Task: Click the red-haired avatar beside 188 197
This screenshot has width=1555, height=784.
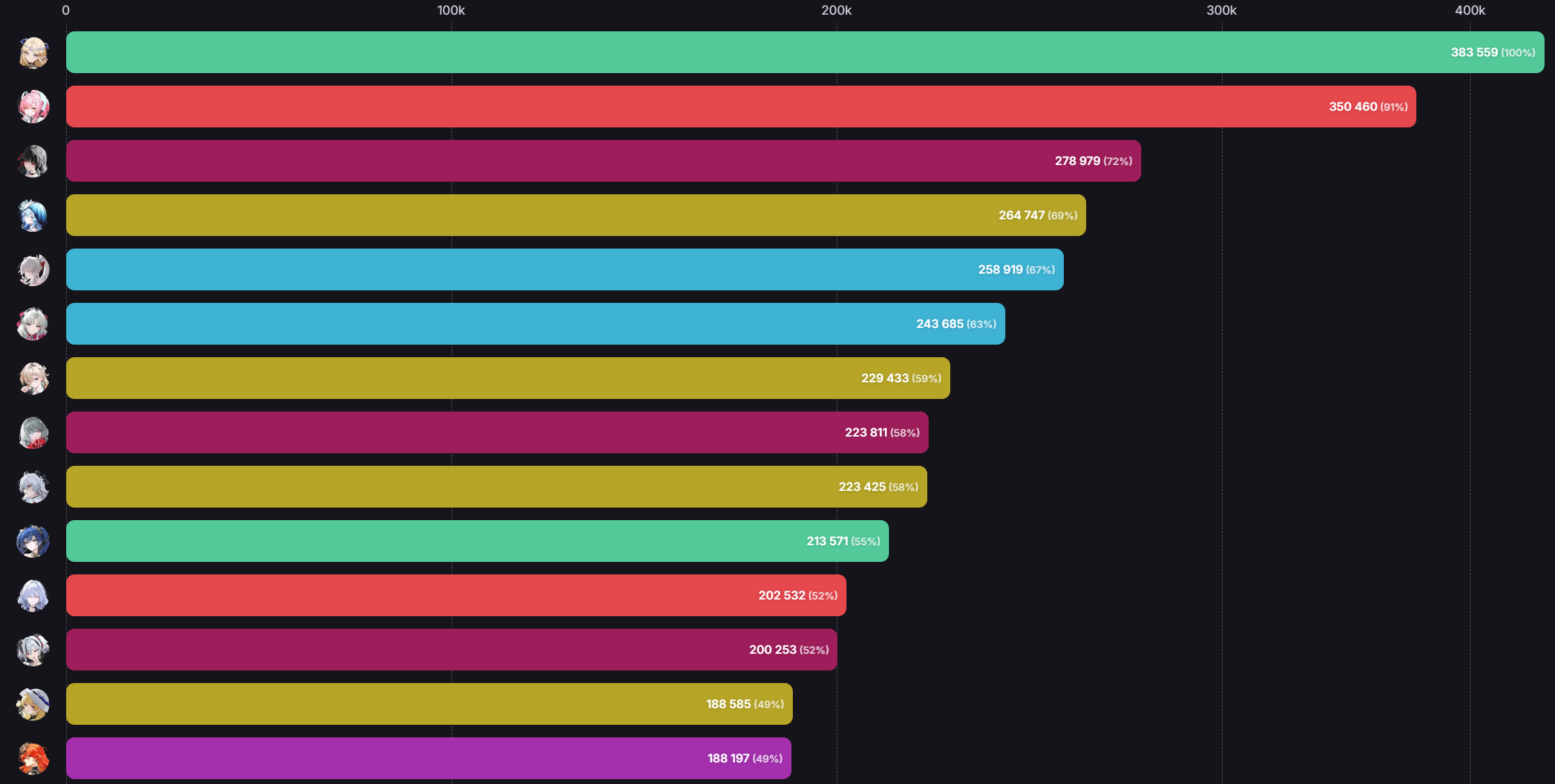Action: (33, 758)
